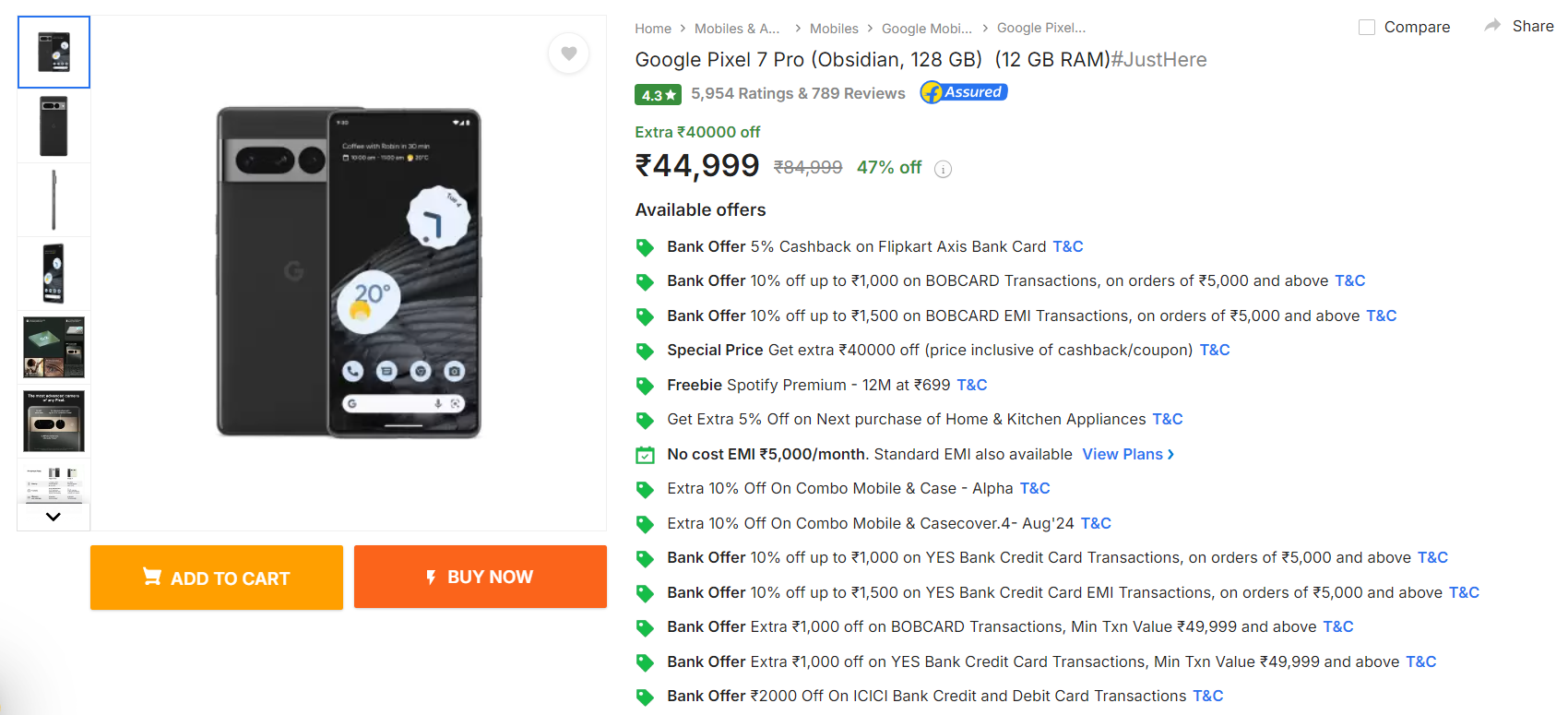The width and height of the screenshot is (1568, 715).
Task: Open the Google Mobi... breadcrumb link
Action: click(926, 29)
